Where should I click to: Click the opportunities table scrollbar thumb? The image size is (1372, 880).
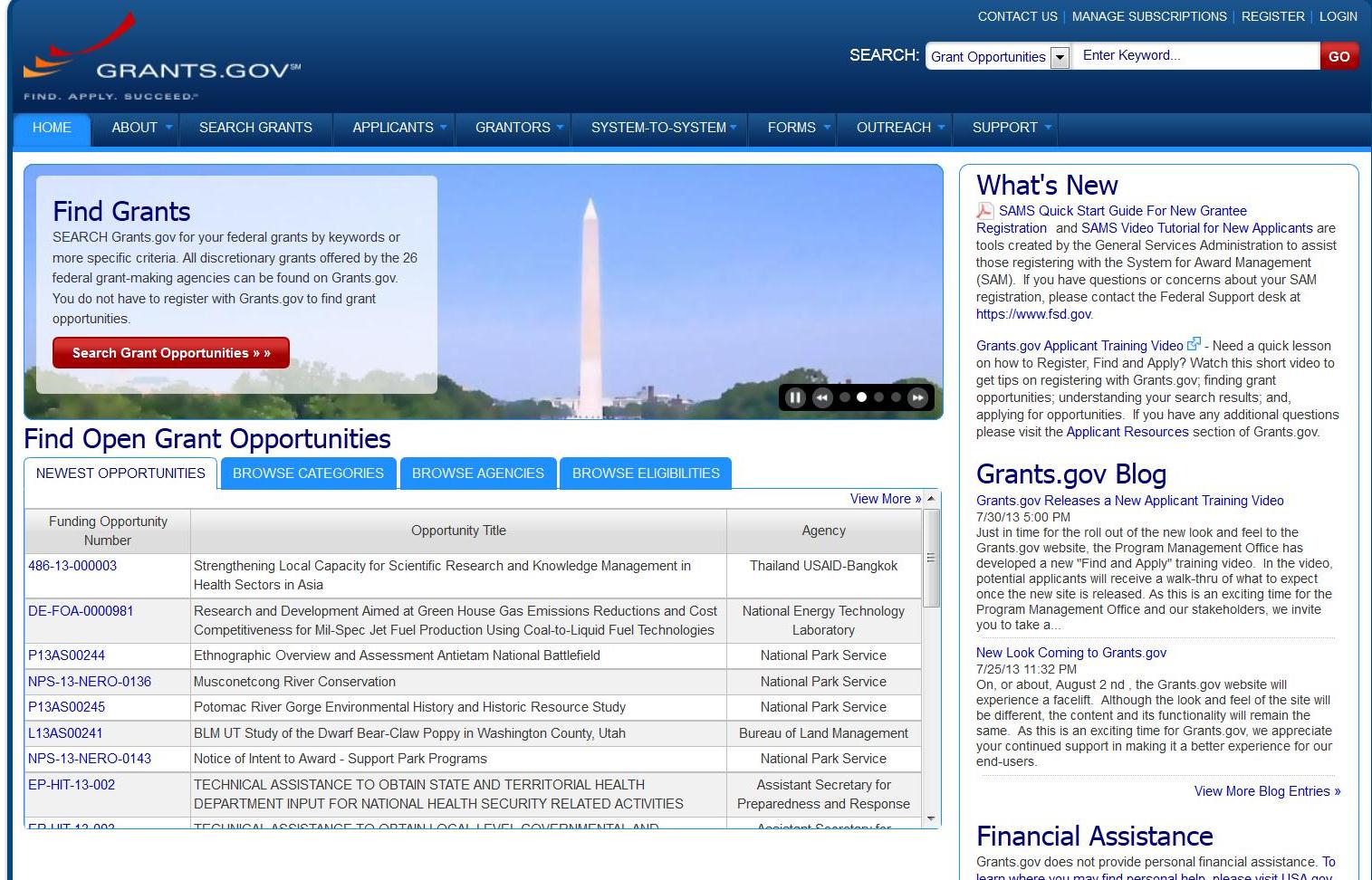tap(931, 558)
